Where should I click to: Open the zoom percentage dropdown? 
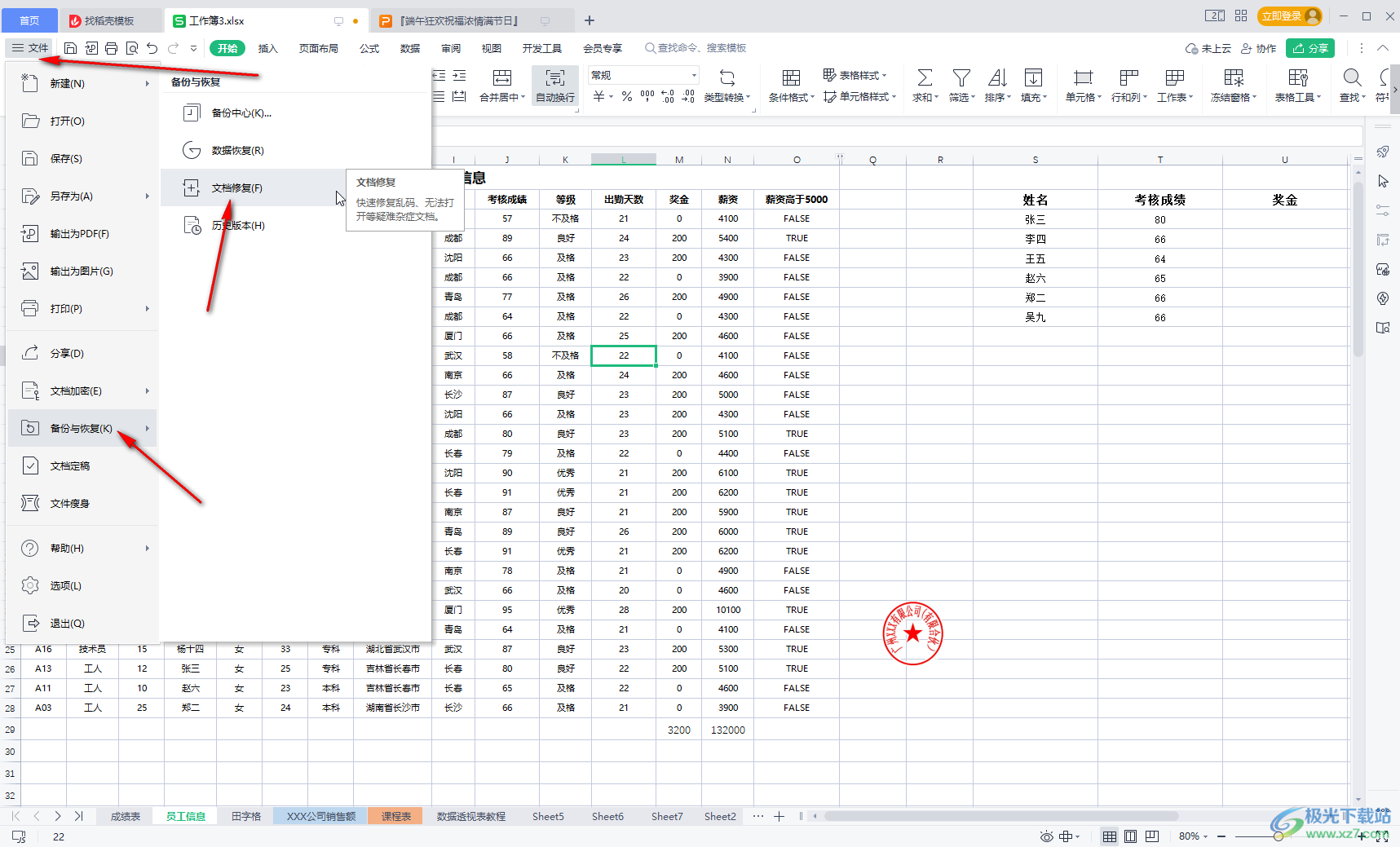1194,836
